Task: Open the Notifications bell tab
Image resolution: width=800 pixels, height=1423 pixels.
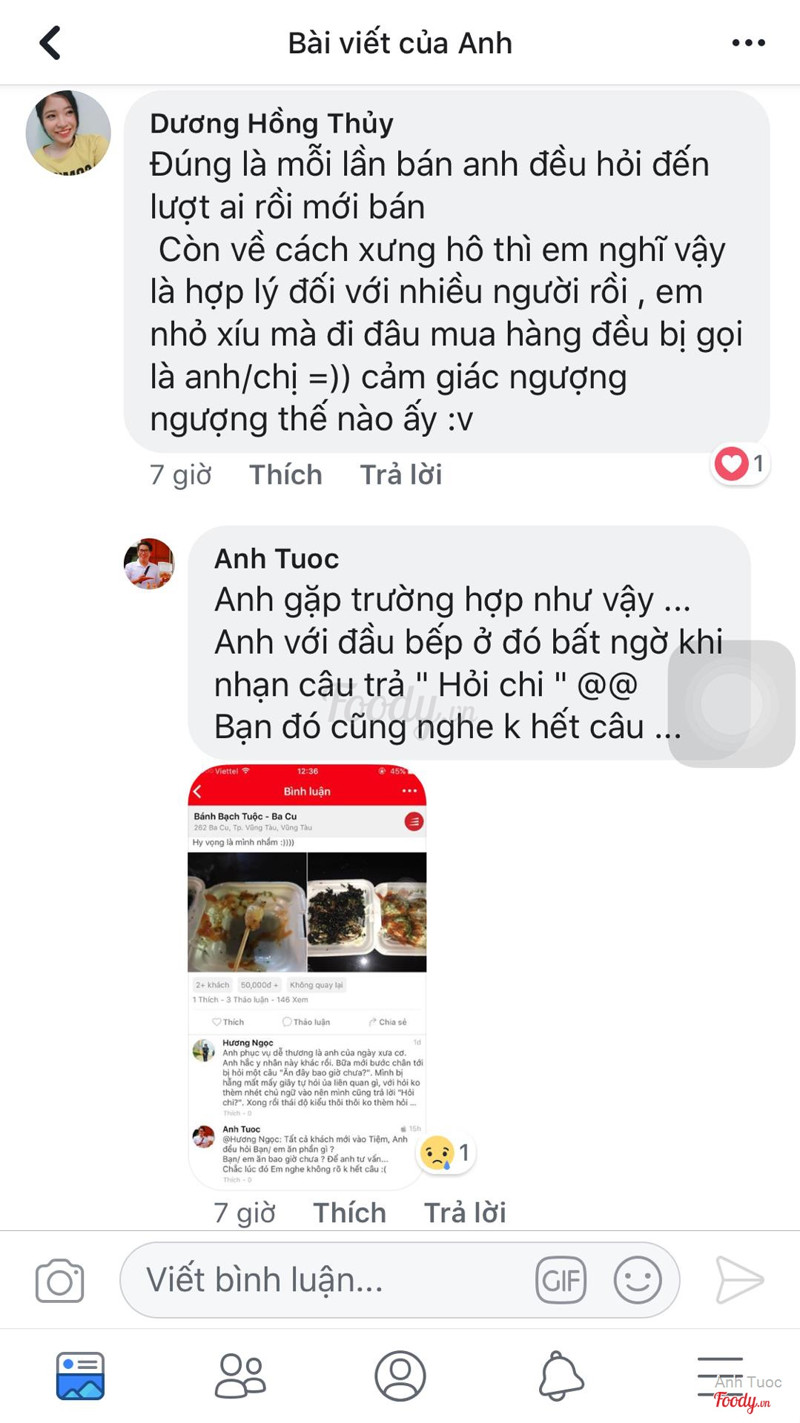Action: pos(561,1376)
